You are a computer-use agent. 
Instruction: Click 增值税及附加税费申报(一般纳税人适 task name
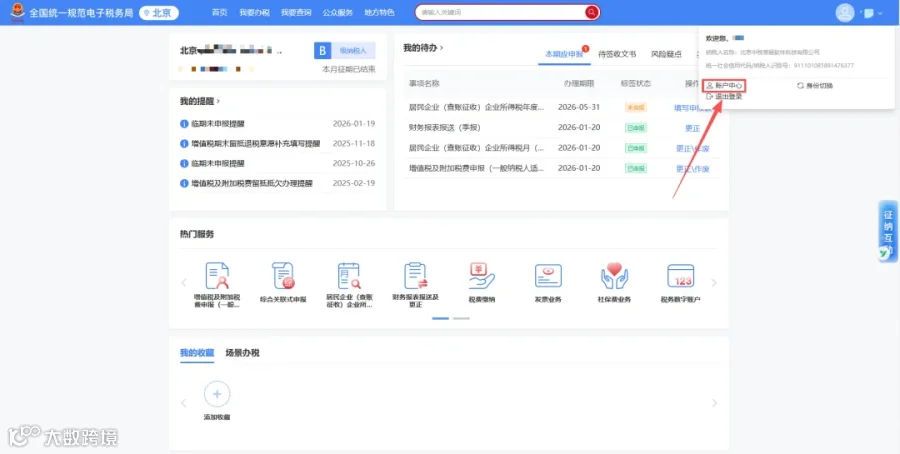click(x=476, y=168)
